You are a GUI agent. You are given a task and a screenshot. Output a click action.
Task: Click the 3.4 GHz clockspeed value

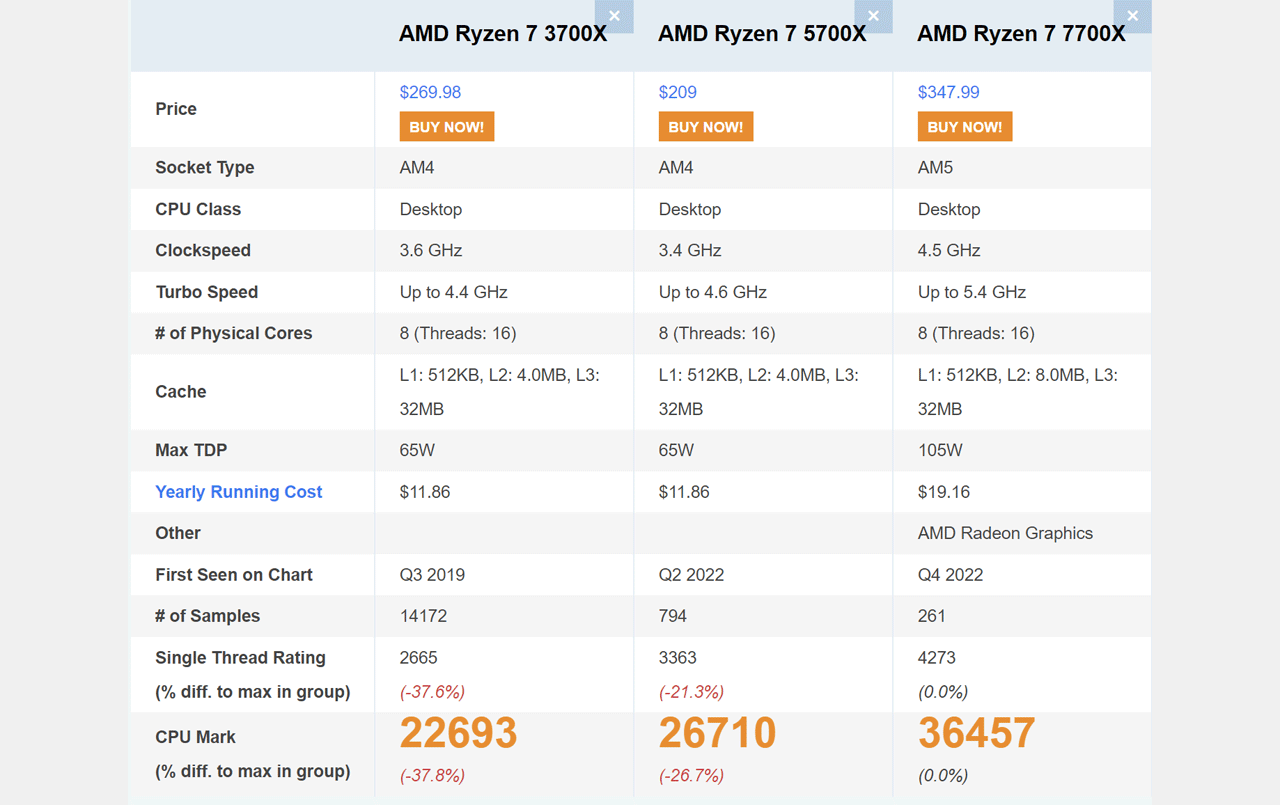click(x=690, y=251)
